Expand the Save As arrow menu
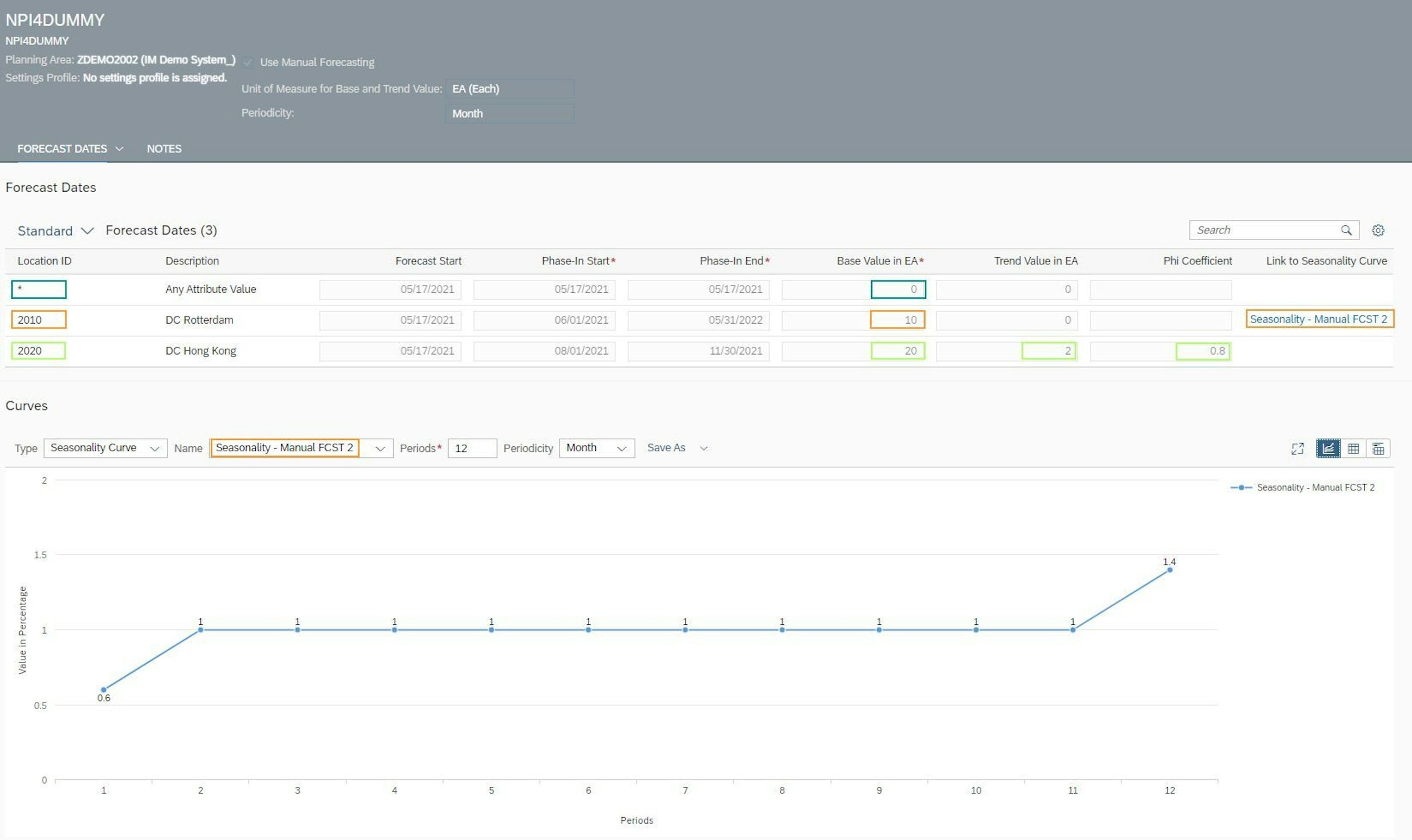Screen dimensions: 1412x840 704,449
